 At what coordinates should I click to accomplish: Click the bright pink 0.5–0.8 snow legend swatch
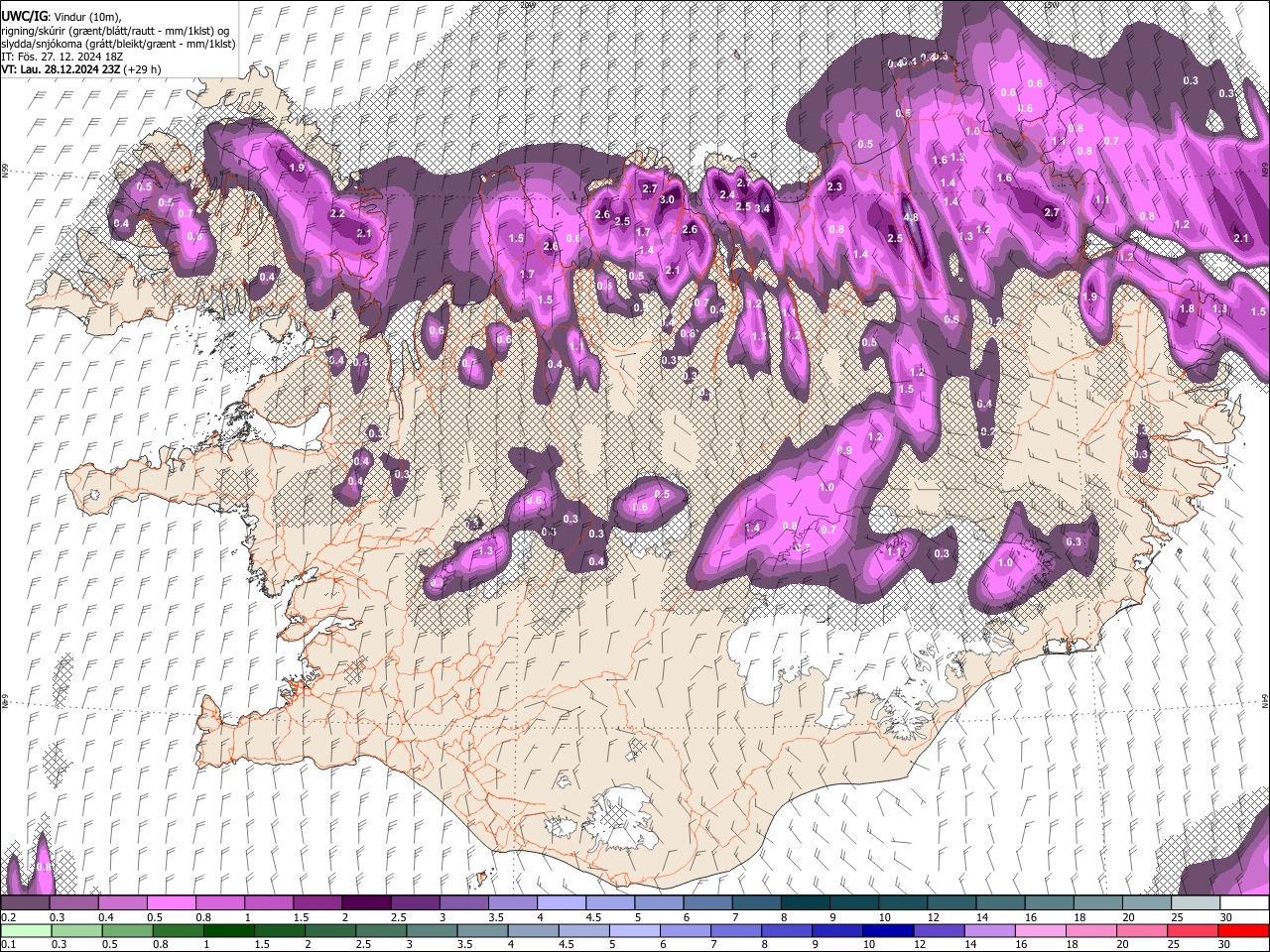point(172,903)
